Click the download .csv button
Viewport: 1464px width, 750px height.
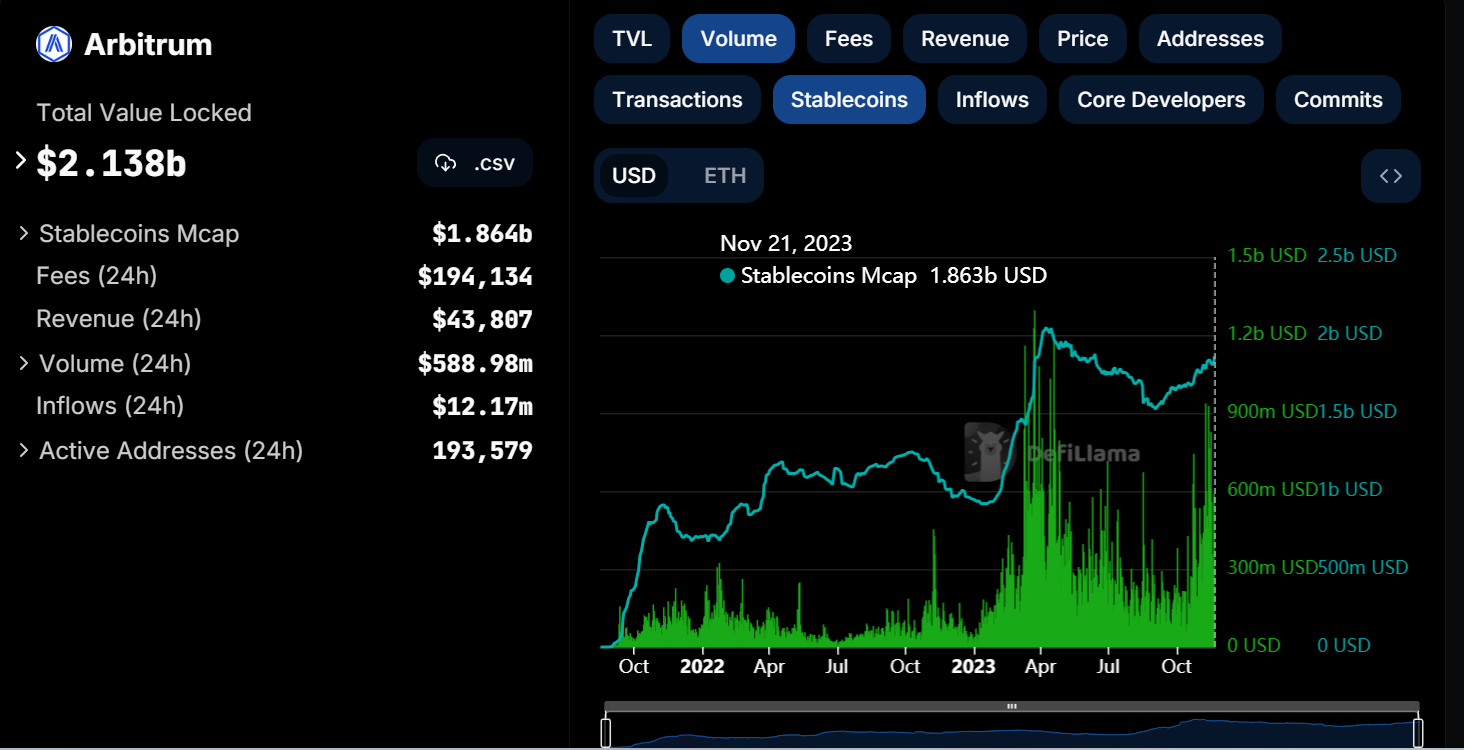(x=475, y=163)
